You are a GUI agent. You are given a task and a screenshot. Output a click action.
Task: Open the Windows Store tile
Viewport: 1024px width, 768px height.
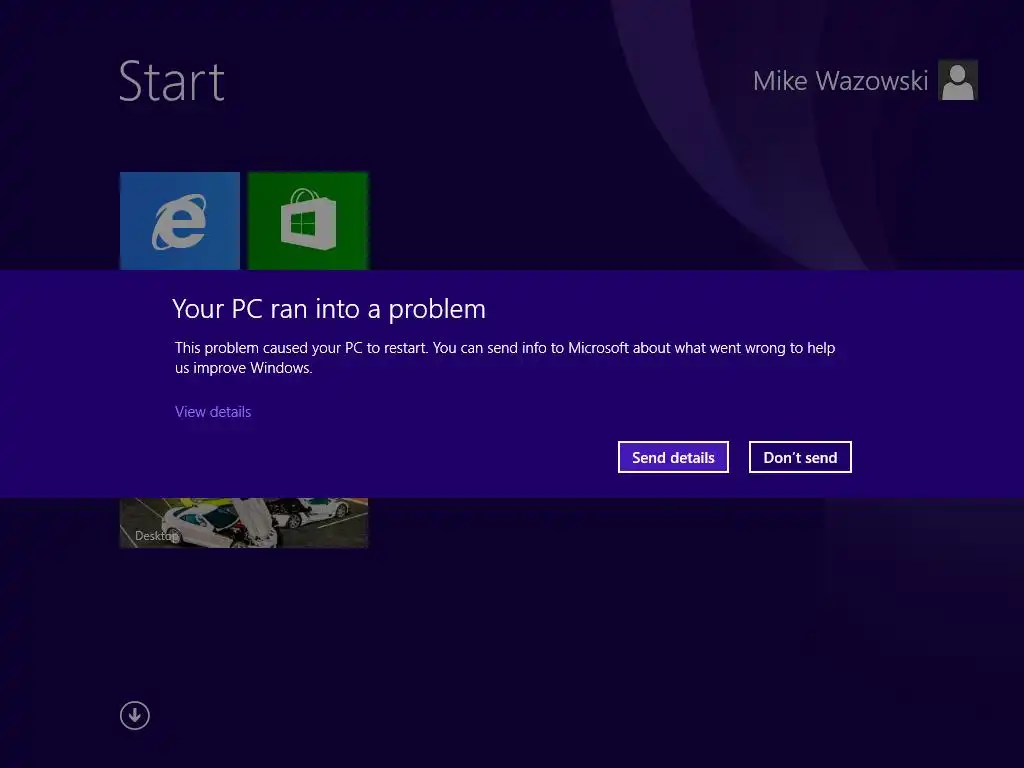[x=308, y=221]
